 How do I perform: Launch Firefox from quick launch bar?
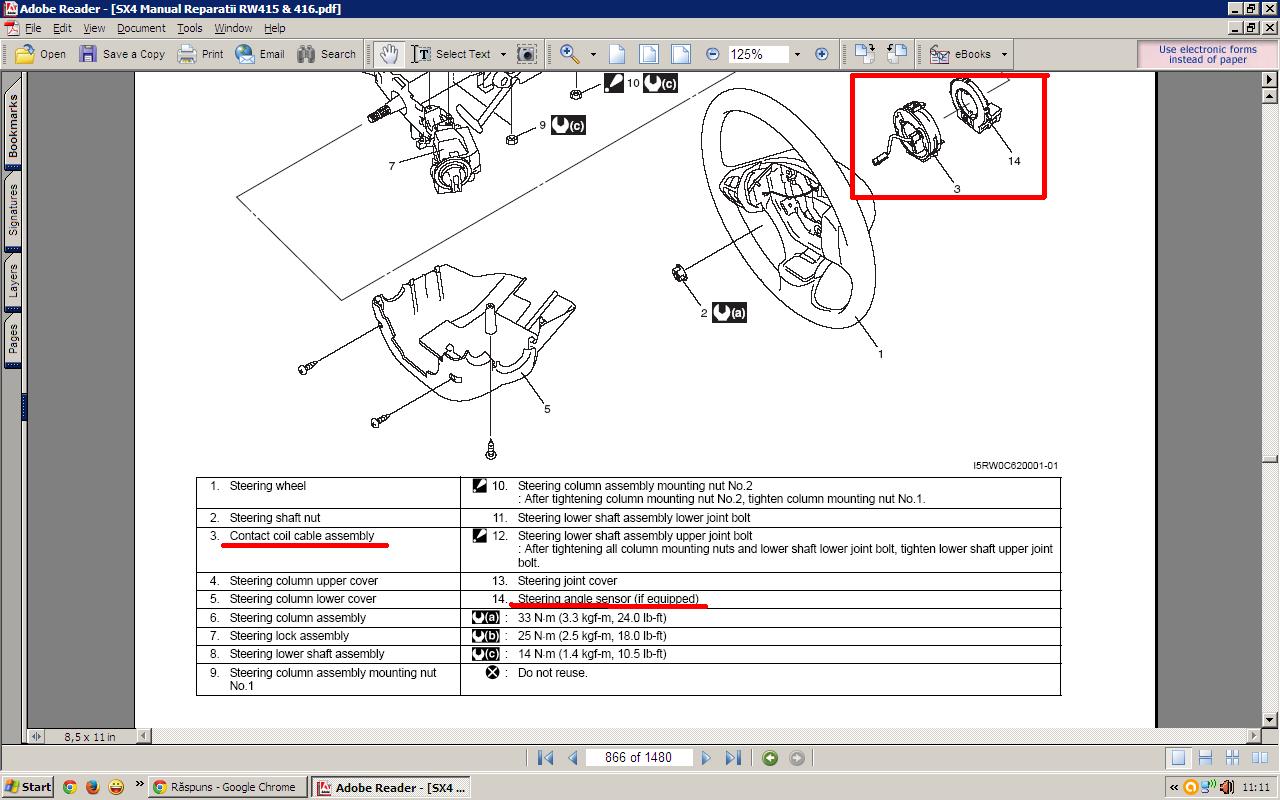pos(93,787)
